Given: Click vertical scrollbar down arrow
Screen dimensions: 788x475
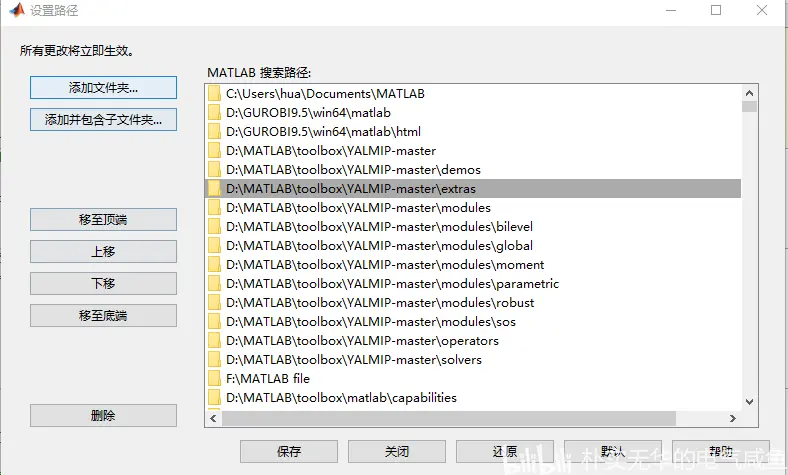Looking at the screenshot, I should tap(749, 402).
